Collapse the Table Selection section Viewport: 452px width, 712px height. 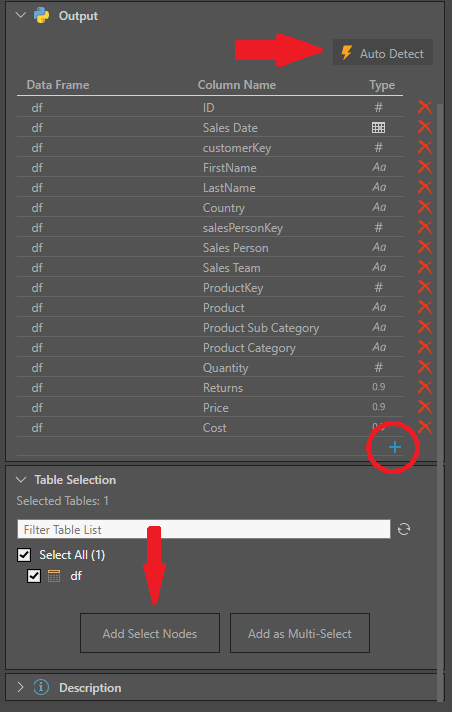[x=21, y=480]
